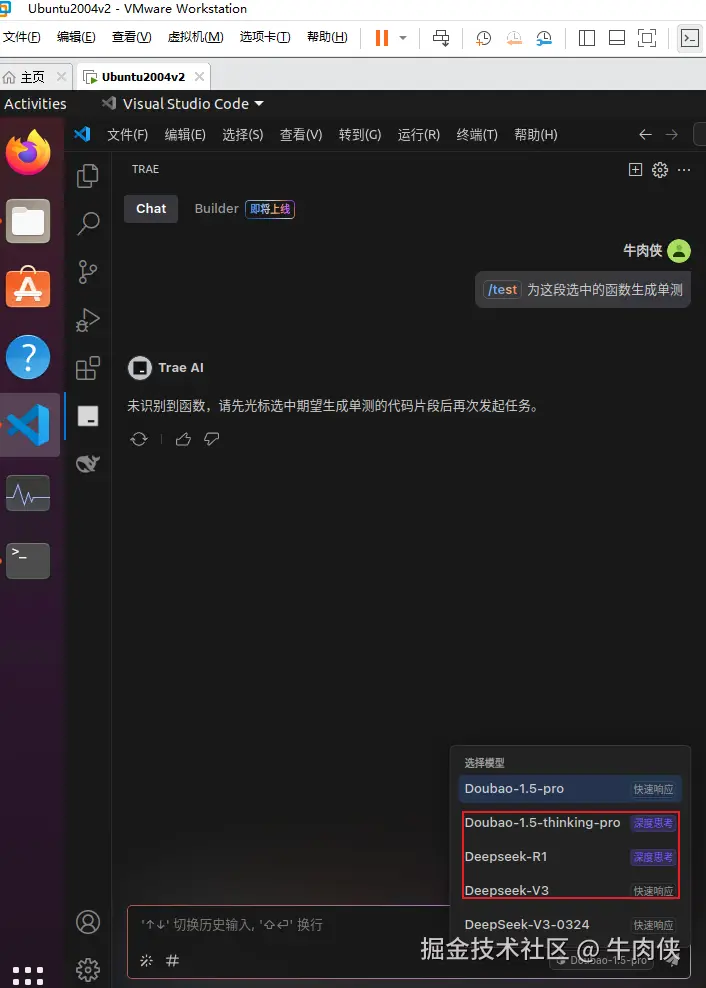The image size is (706, 988).
Task: Take a VMware snapshot
Action: click(x=483, y=38)
